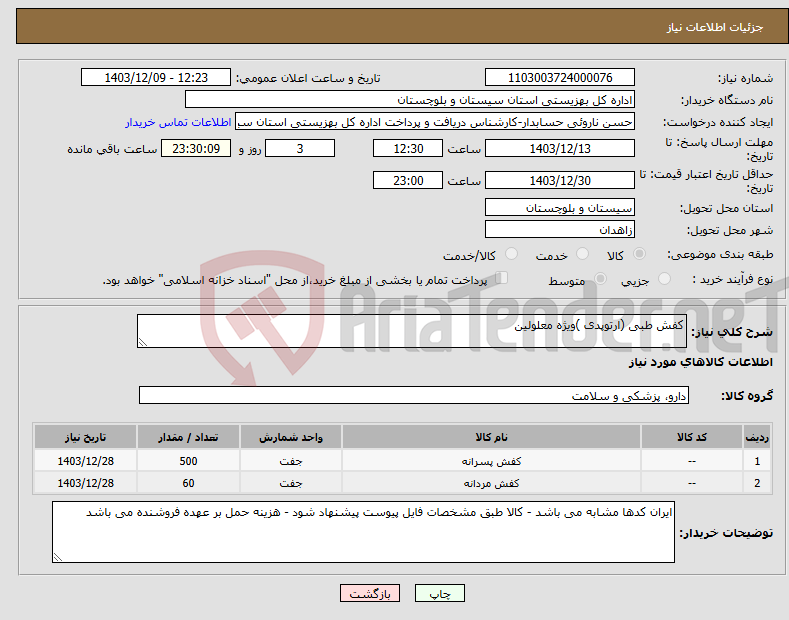
Task: Select the متوسط purchase type radio
Action: pyautogui.click(x=600, y=279)
